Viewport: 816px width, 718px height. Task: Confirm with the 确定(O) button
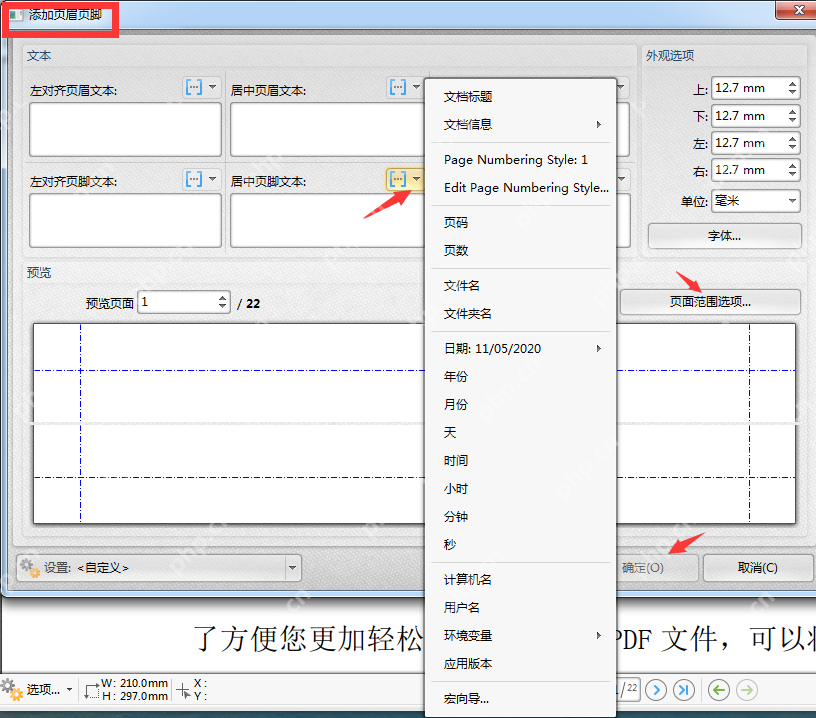tap(657, 568)
